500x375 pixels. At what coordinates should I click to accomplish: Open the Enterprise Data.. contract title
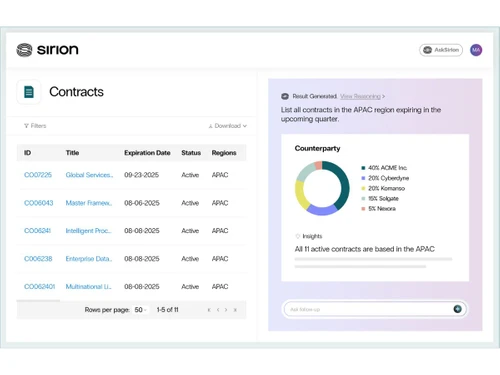[89, 259]
